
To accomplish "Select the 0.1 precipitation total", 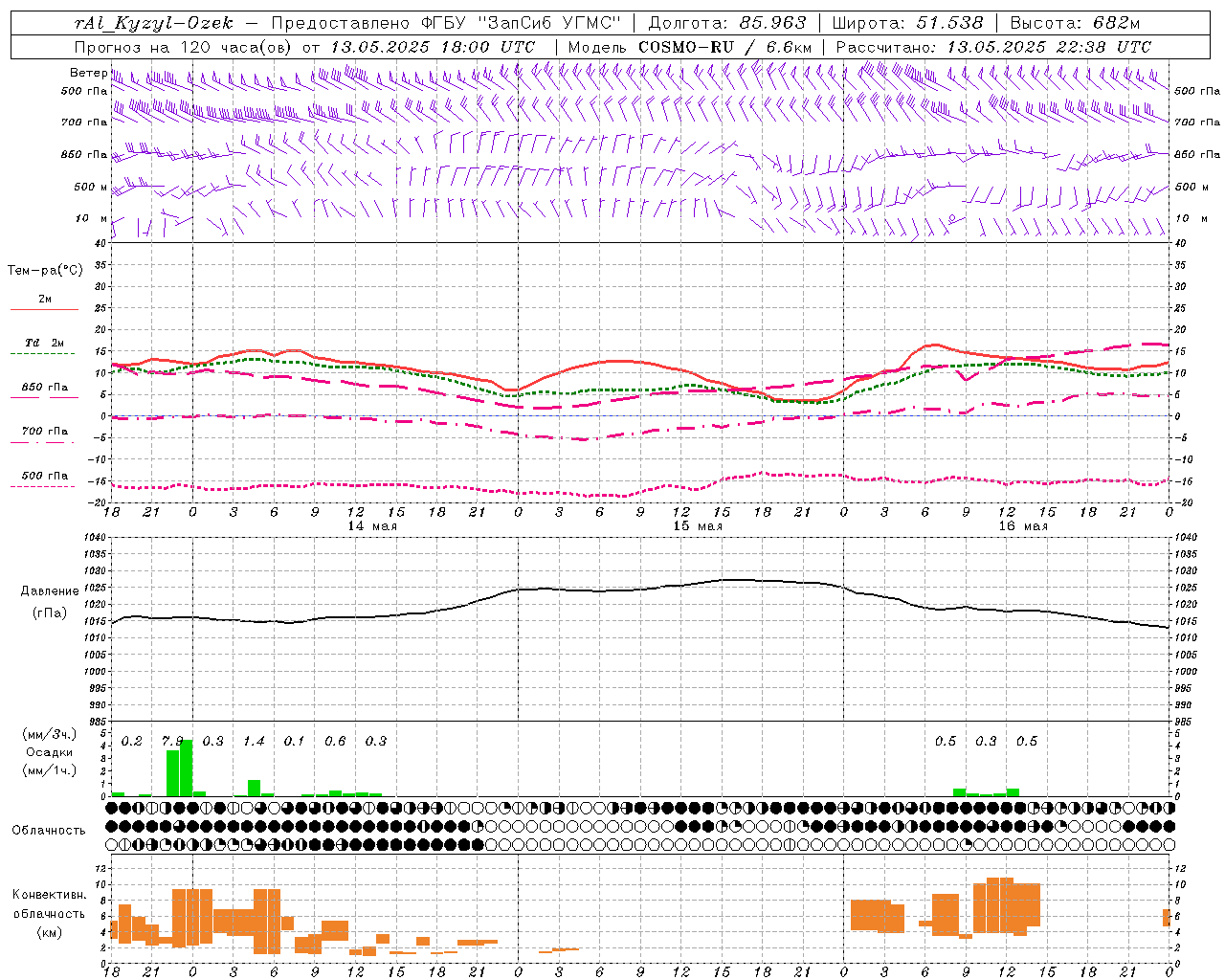I will (294, 742).
